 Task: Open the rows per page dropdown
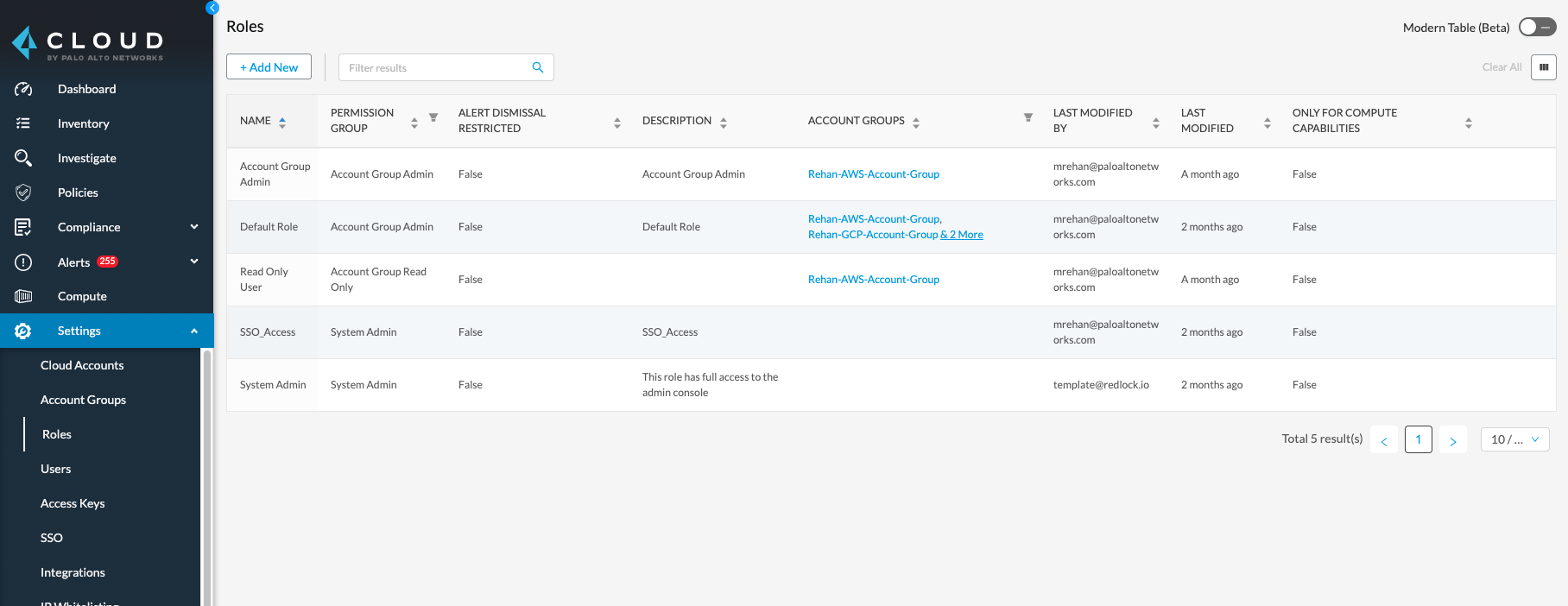click(x=1514, y=439)
